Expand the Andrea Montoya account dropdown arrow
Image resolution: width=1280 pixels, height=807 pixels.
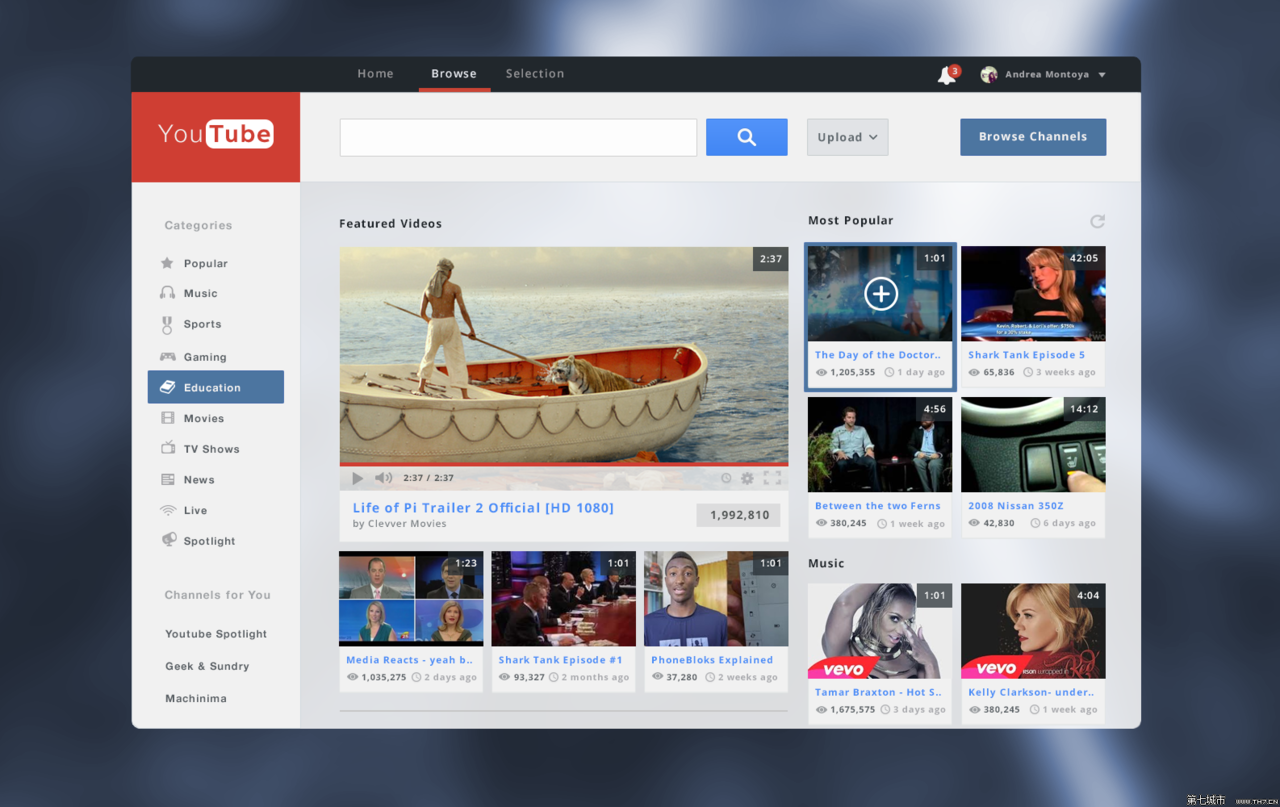[x=1102, y=75]
